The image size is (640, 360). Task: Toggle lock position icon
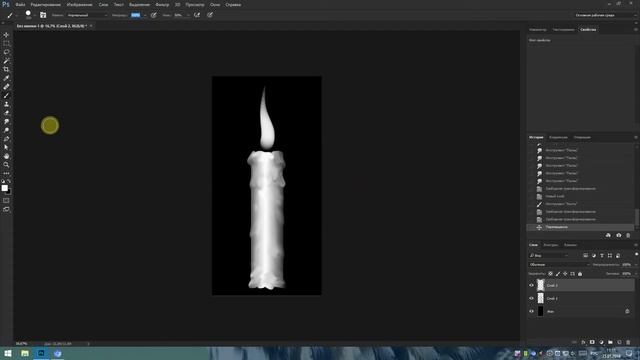coord(565,273)
